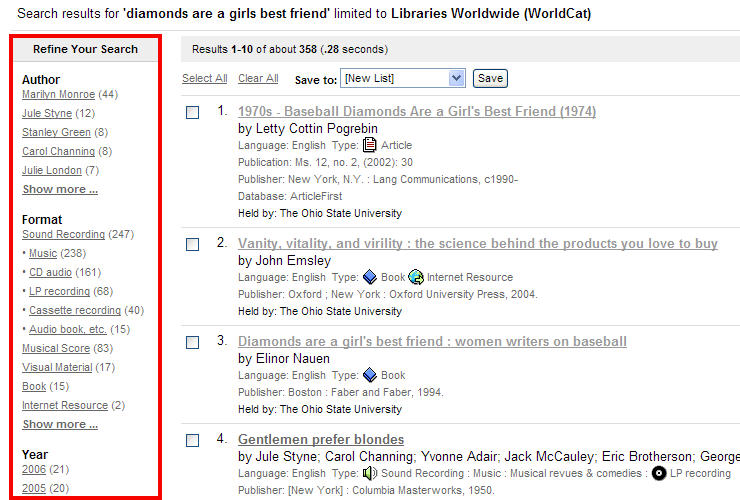Image resolution: width=740 pixels, height=500 pixels.
Task: Click the Article type icon in result 1
Action: 370,145
